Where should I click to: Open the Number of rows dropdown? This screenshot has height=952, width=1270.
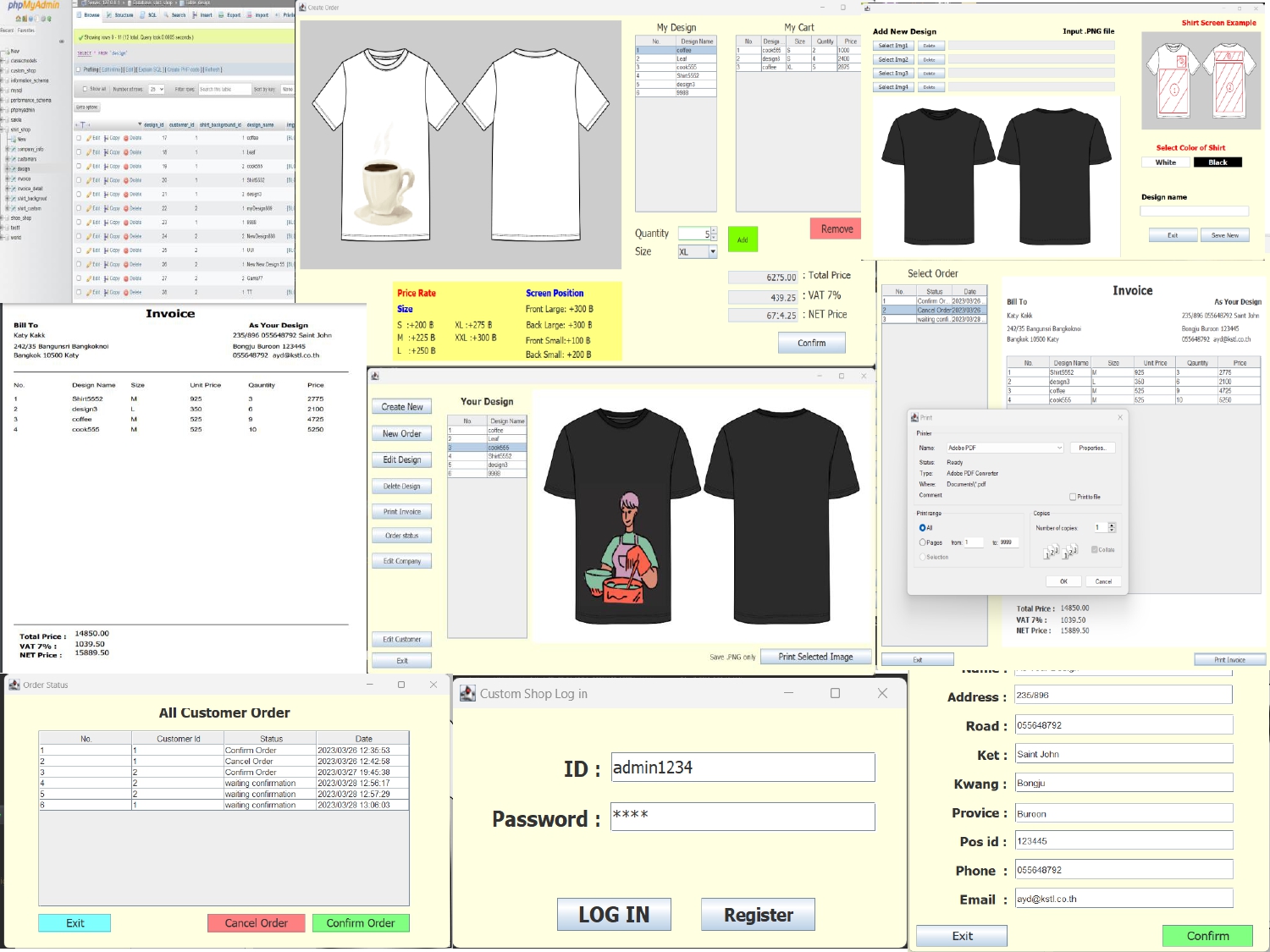click(x=157, y=89)
